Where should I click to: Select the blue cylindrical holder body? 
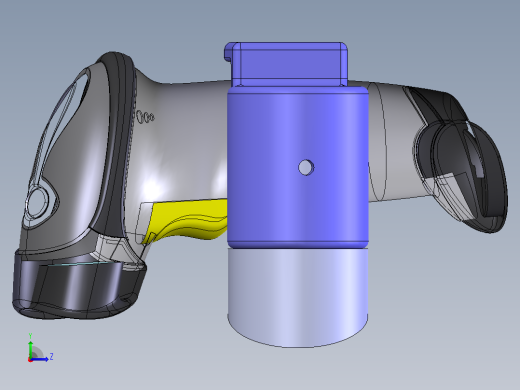click(298, 168)
